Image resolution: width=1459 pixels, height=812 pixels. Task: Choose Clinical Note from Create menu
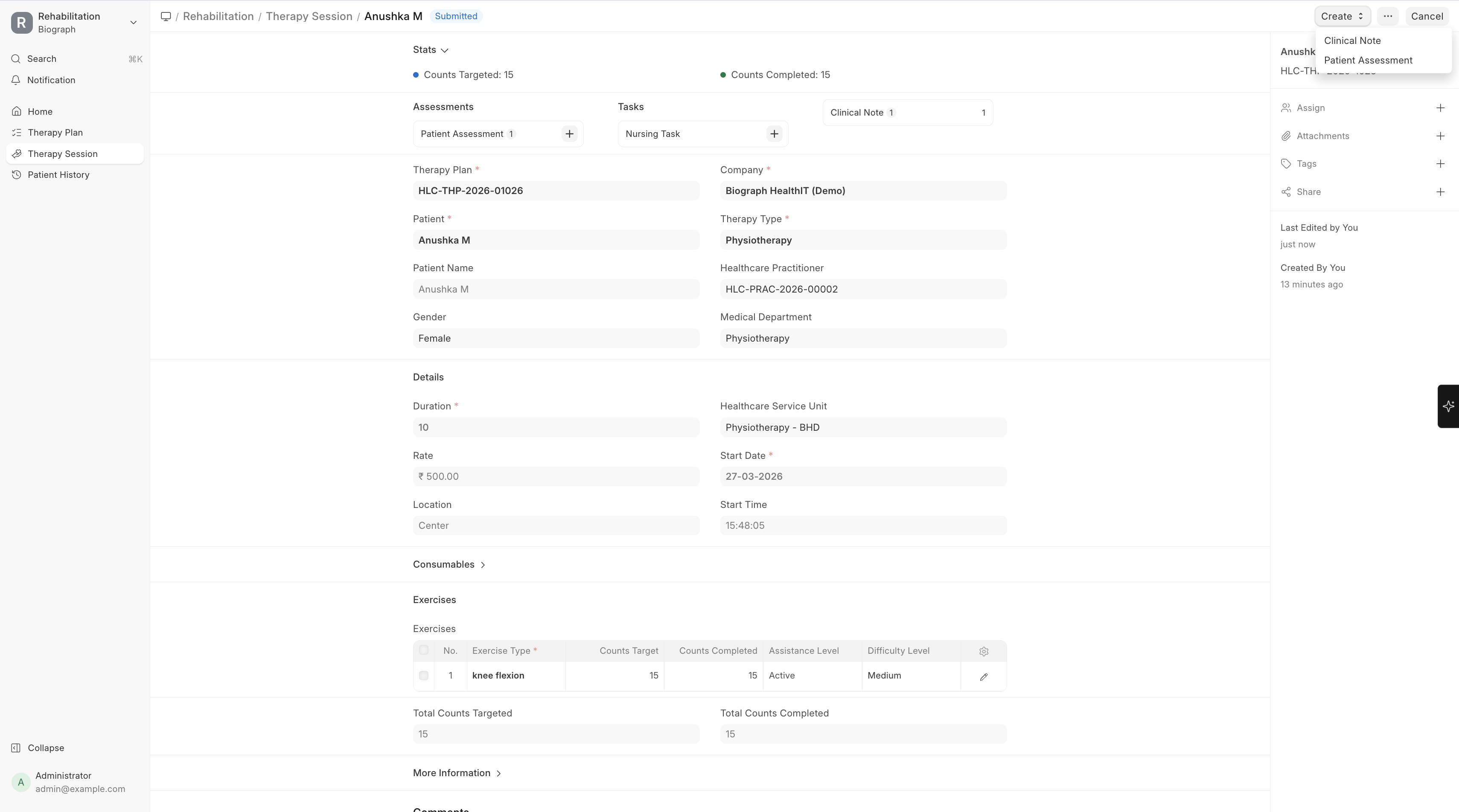tap(1352, 41)
